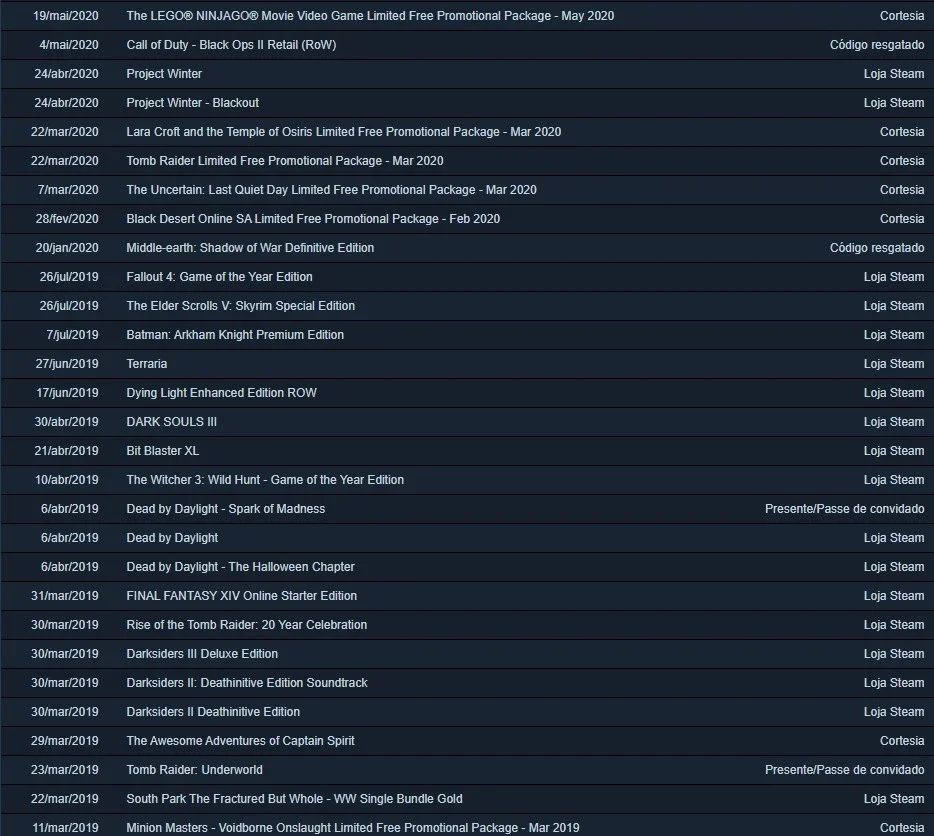
Task: Select DARK SOULS III entry
Action: [172, 422]
